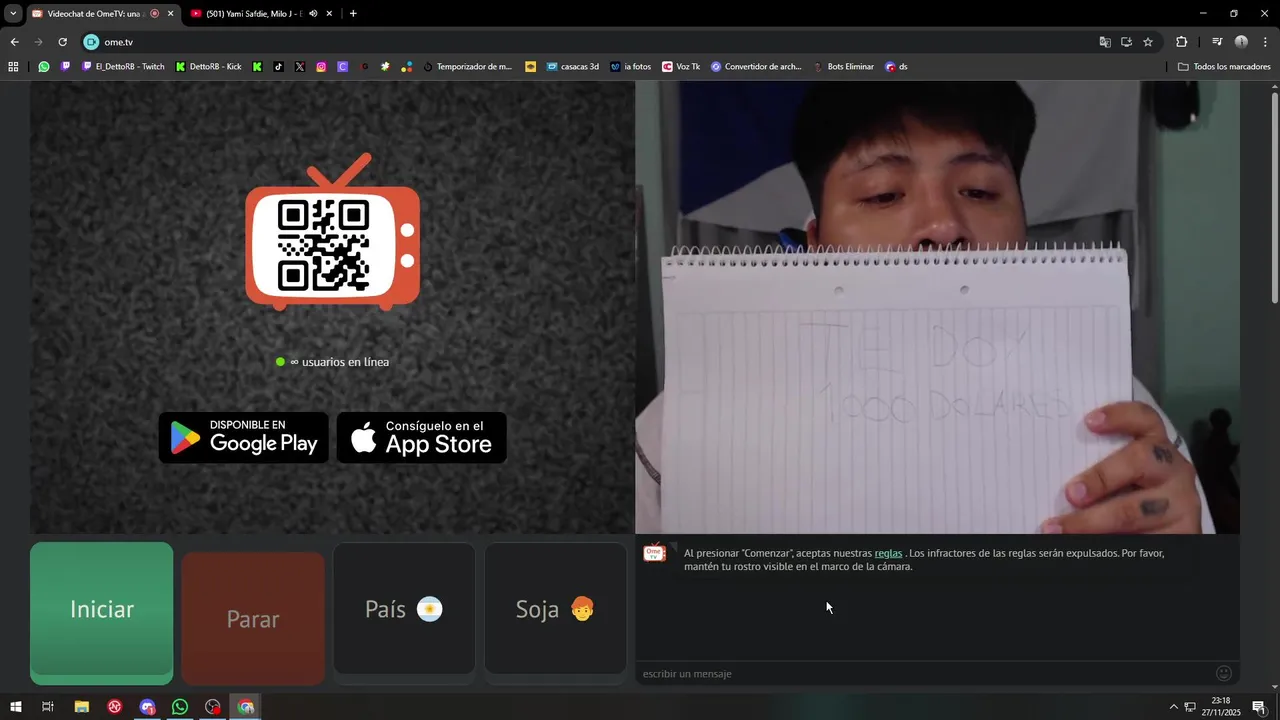Open WhatsApp from the taskbar
Image resolution: width=1280 pixels, height=720 pixels.
click(x=180, y=707)
